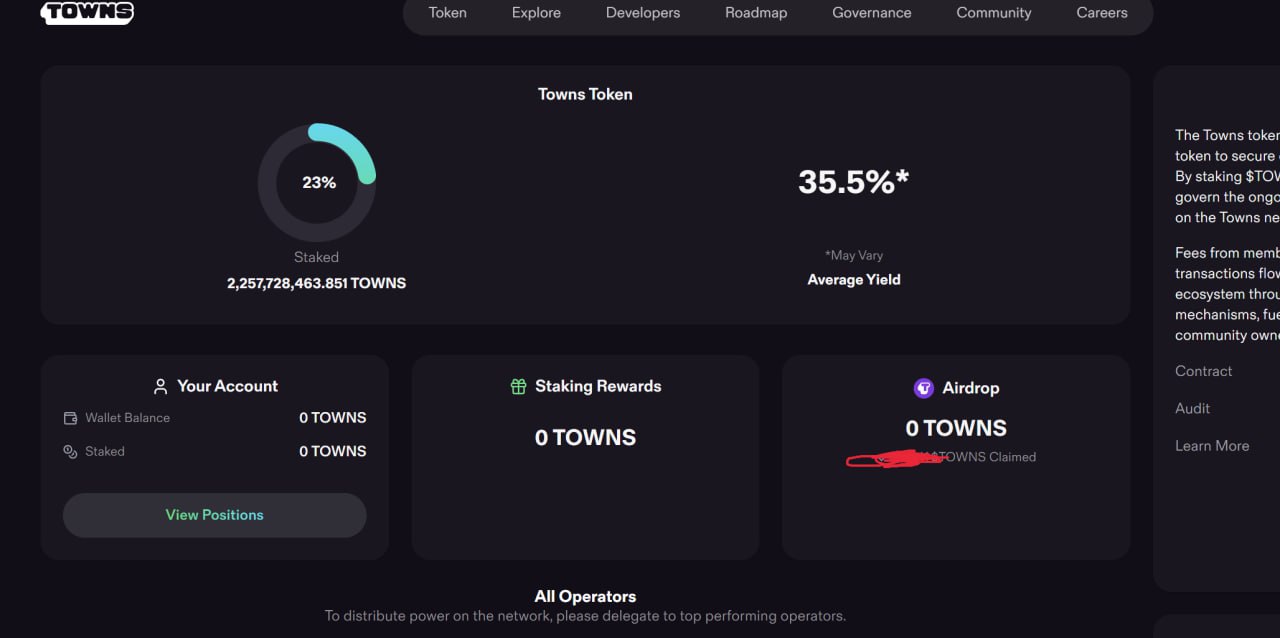The height and width of the screenshot is (638, 1280).
Task: Click the purple Airdrop token icon
Action: (x=924, y=388)
